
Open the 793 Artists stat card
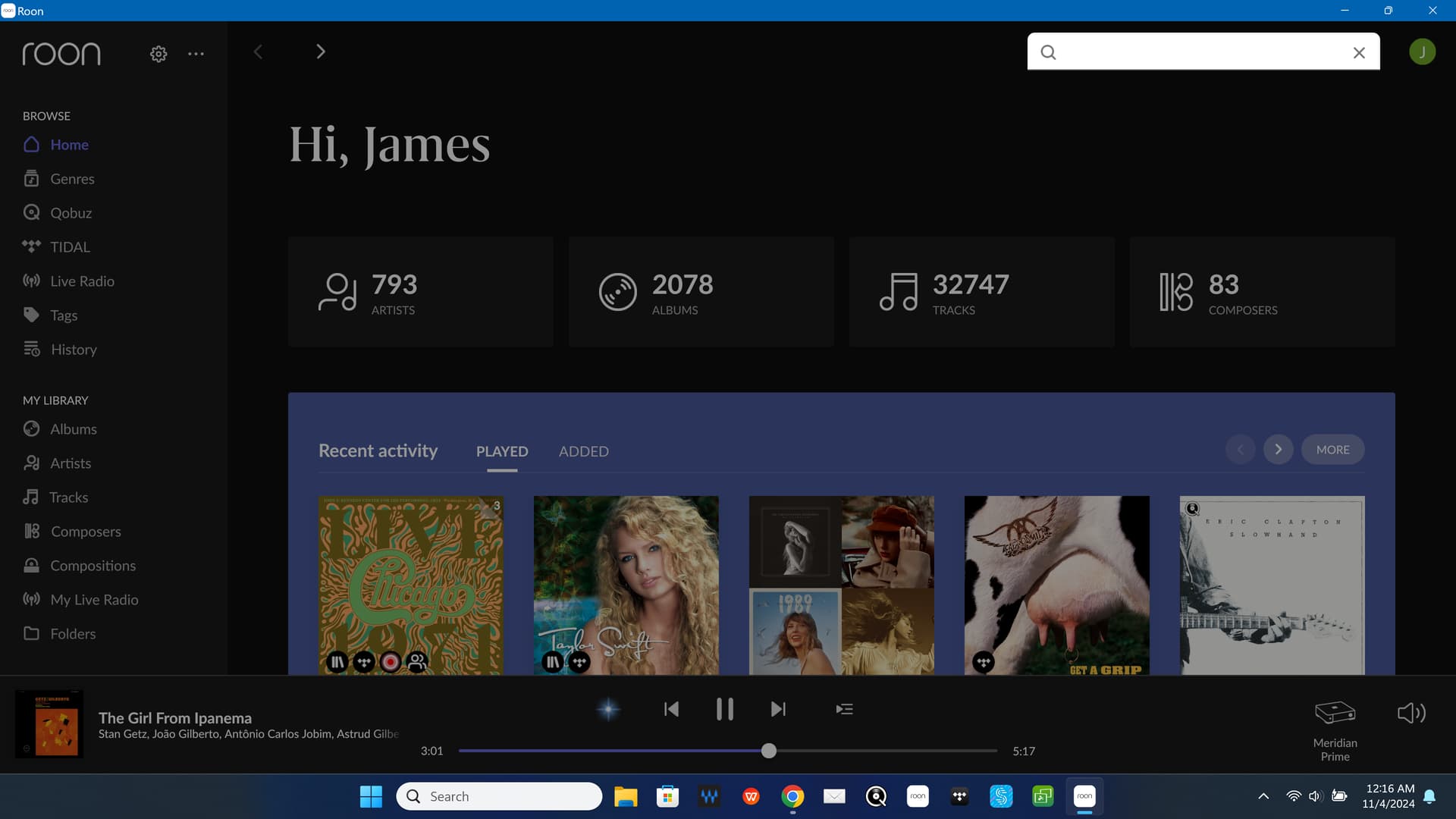coord(420,292)
